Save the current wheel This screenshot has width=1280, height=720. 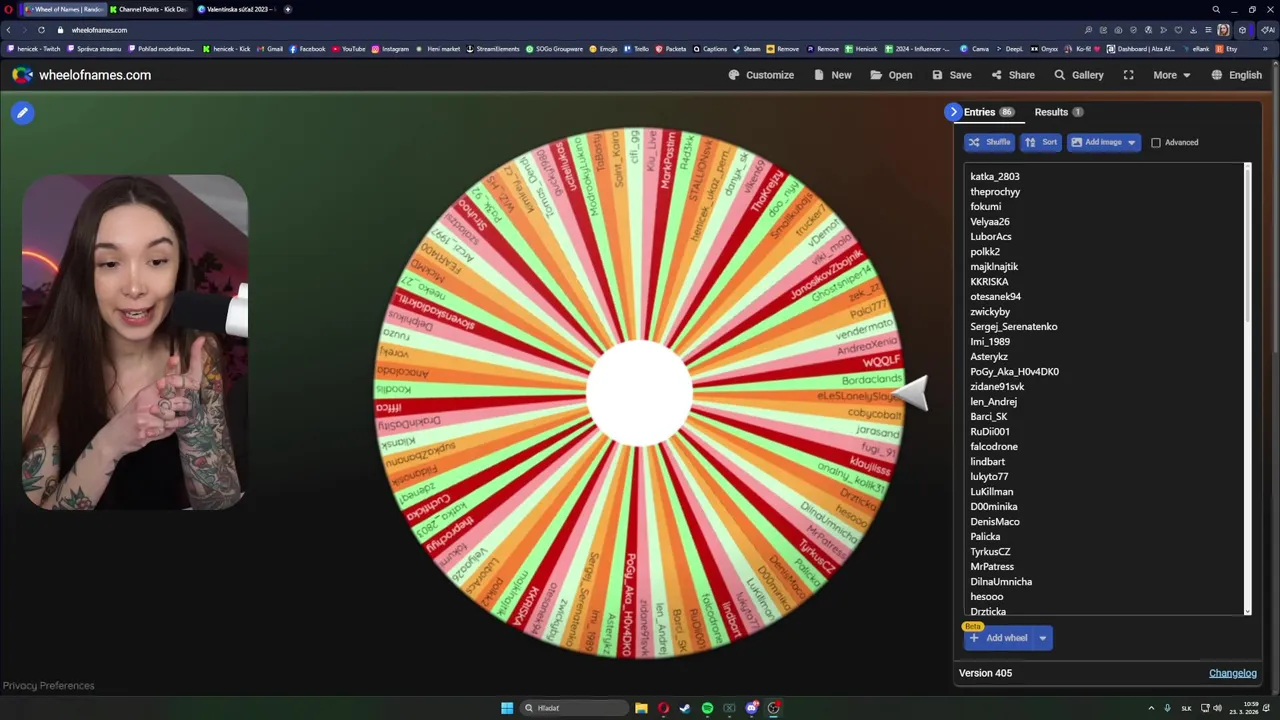click(x=951, y=75)
